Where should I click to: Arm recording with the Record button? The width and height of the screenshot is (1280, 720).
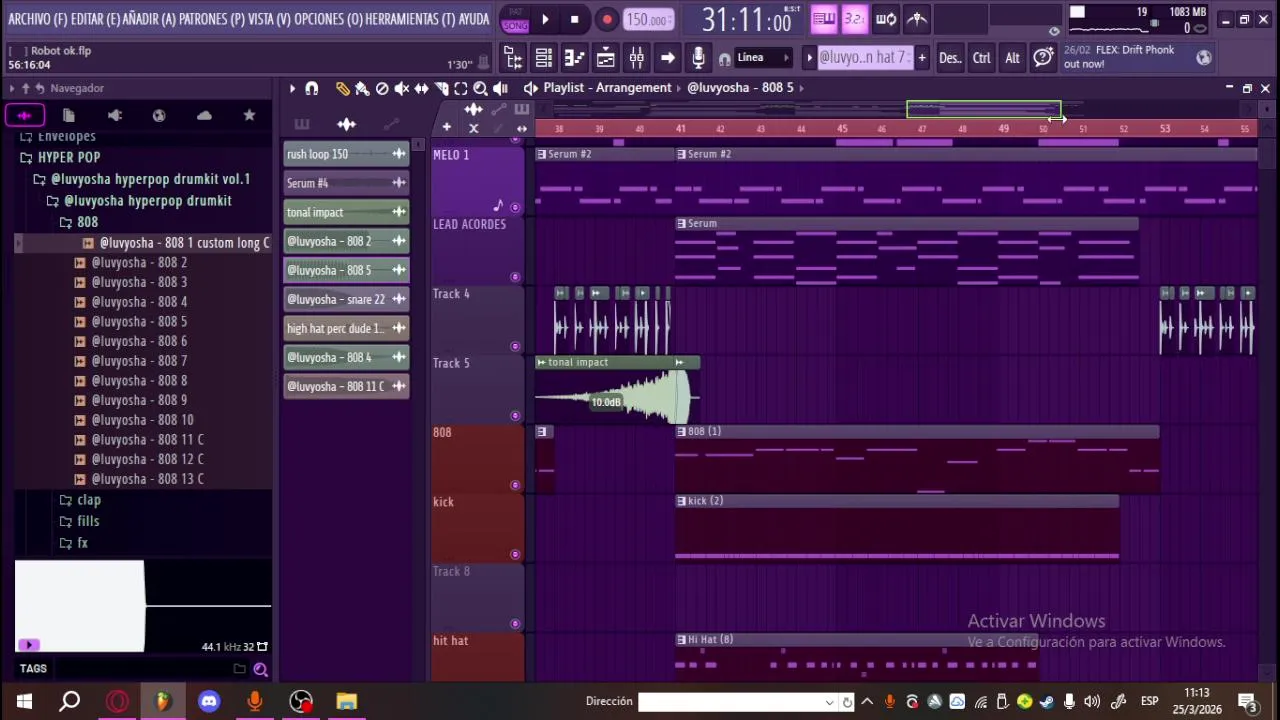point(607,19)
